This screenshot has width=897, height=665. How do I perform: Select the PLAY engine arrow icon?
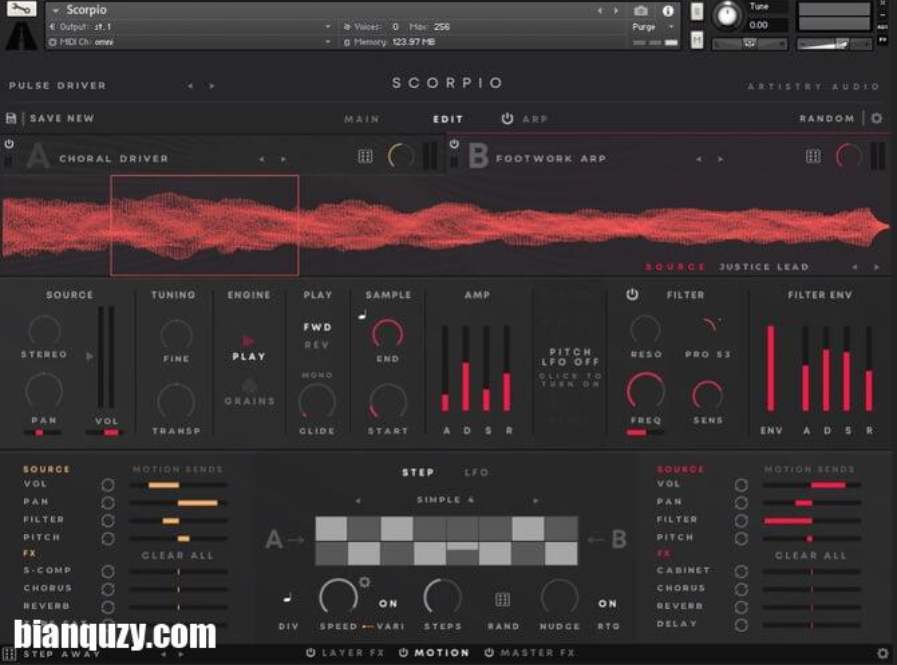tap(248, 341)
